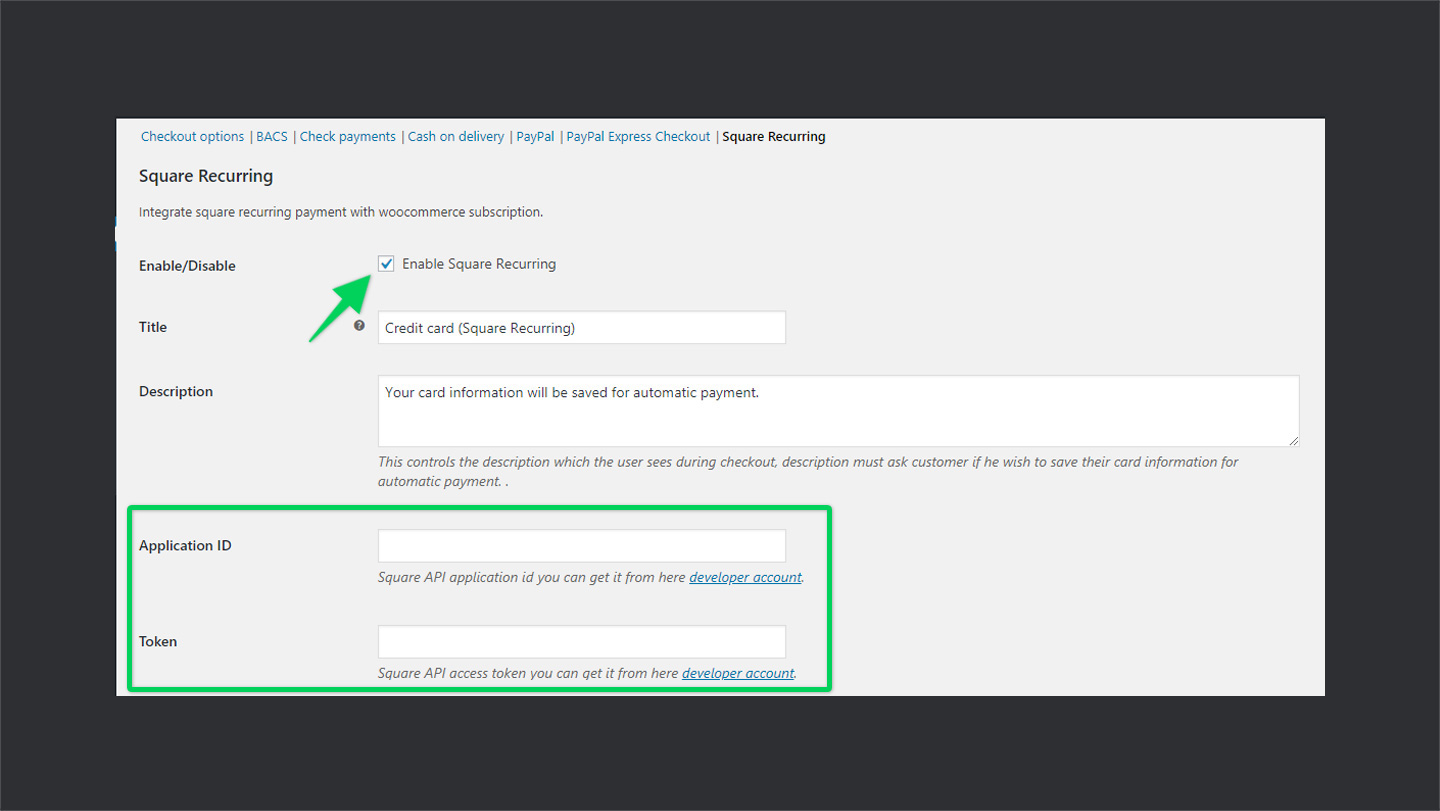Open the Check payments tab
This screenshot has width=1440, height=811.
(x=348, y=137)
